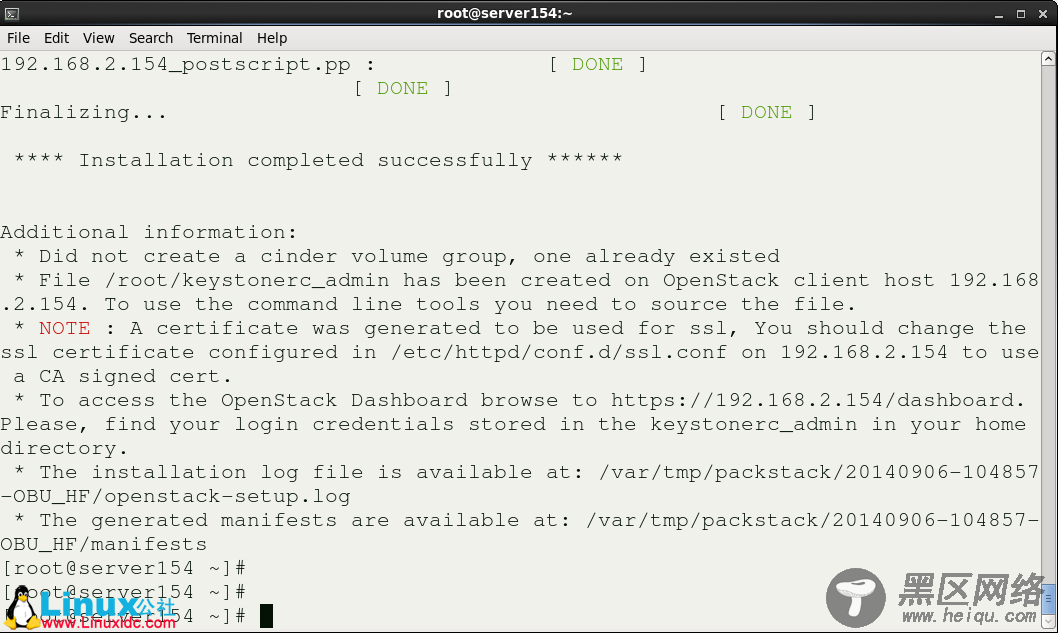
Task: Open the Help menu
Action: [272, 38]
